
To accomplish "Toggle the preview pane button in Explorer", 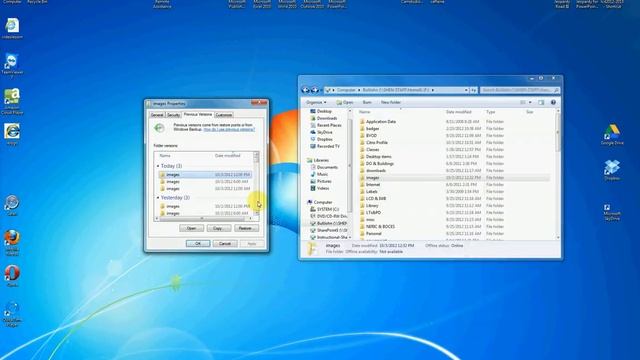I will 541,102.
